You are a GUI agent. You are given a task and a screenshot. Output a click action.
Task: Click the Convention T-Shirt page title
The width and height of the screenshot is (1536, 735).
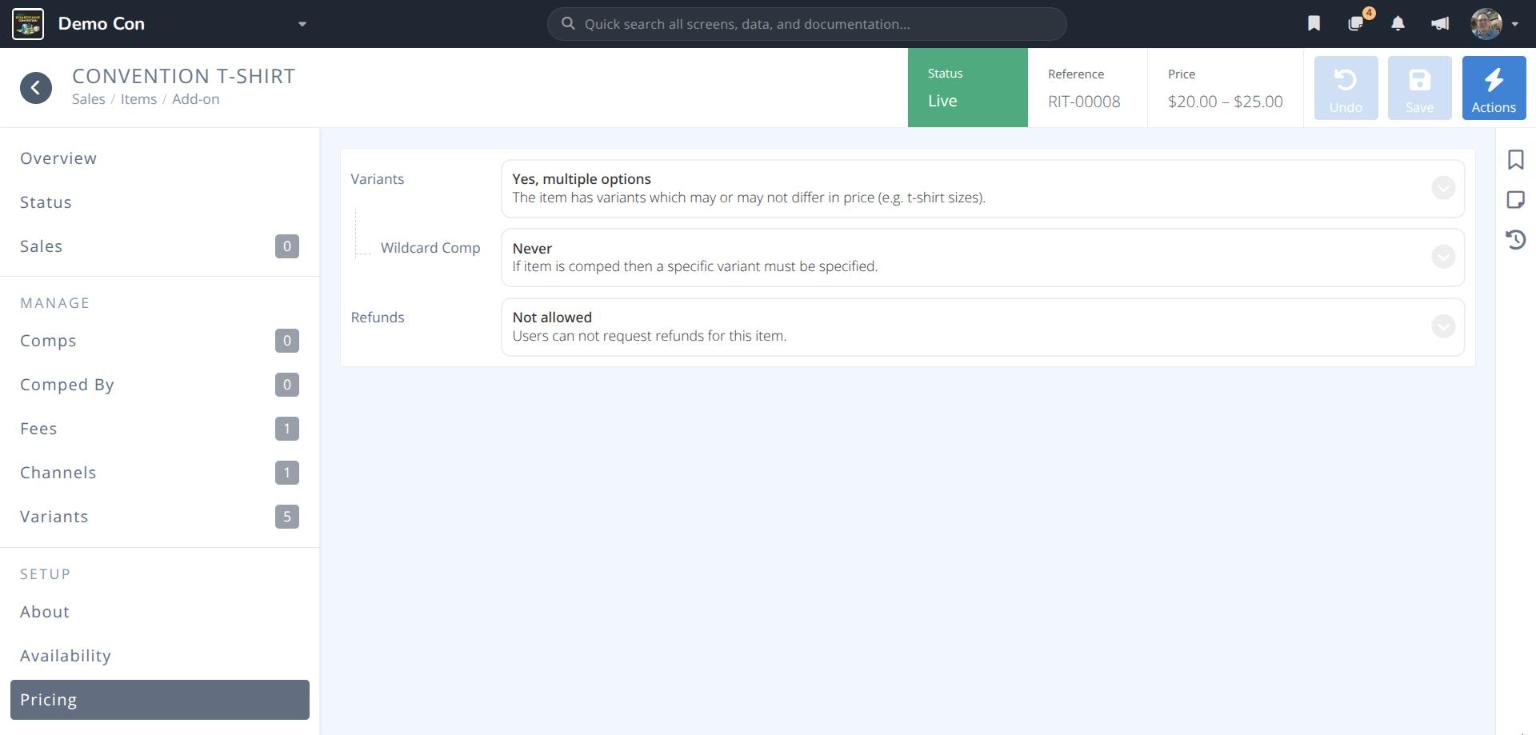tap(184, 76)
